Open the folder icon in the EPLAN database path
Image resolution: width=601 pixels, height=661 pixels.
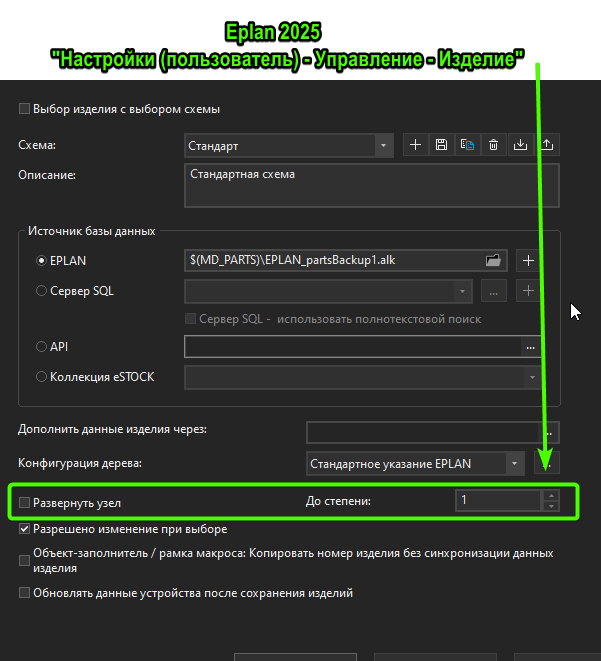[x=493, y=260]
